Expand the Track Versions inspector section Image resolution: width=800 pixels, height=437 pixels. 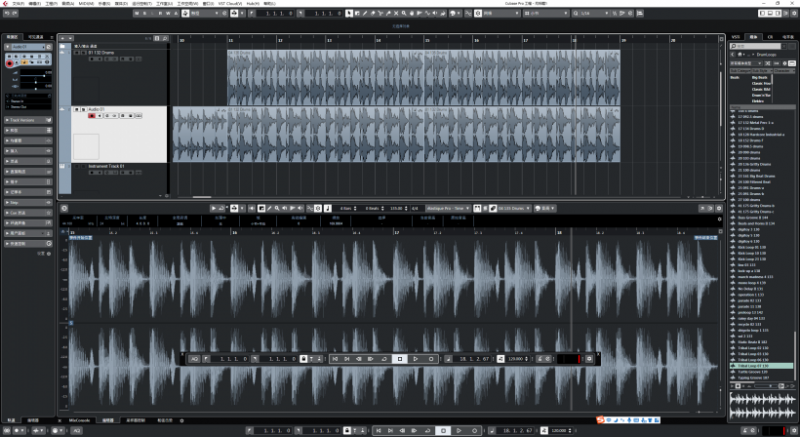(x=28, y=120)
